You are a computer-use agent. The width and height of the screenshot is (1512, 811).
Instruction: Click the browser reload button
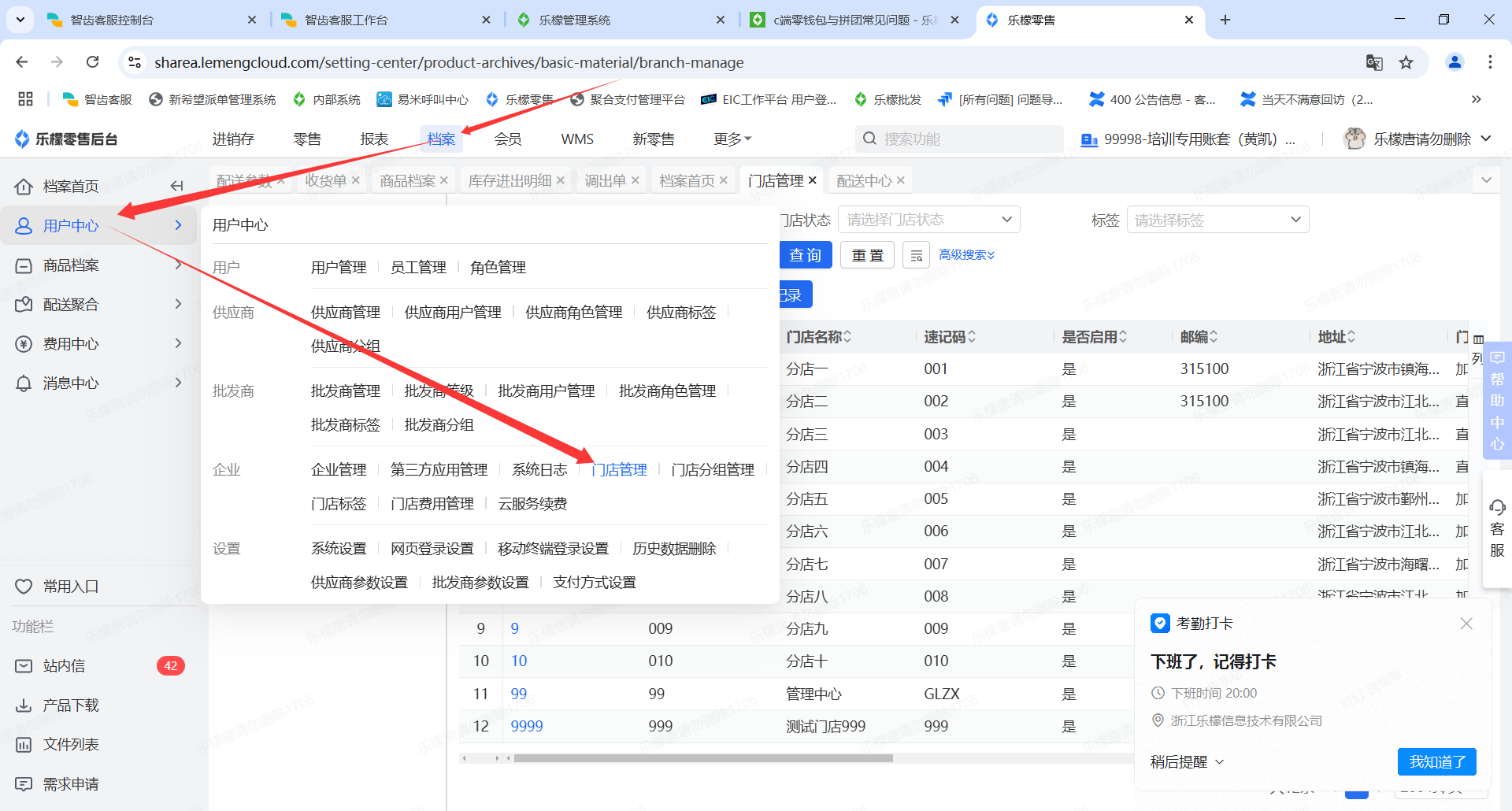93,62
